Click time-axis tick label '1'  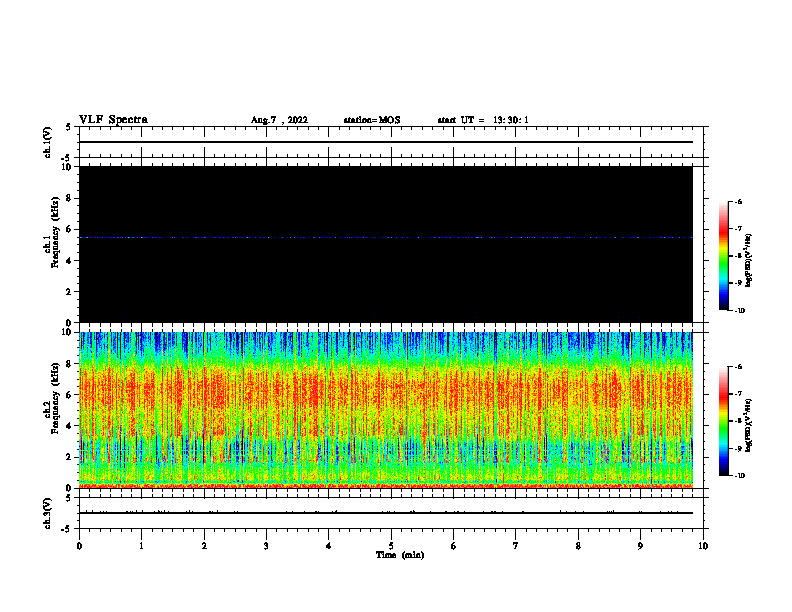click(x=141, y=546)
